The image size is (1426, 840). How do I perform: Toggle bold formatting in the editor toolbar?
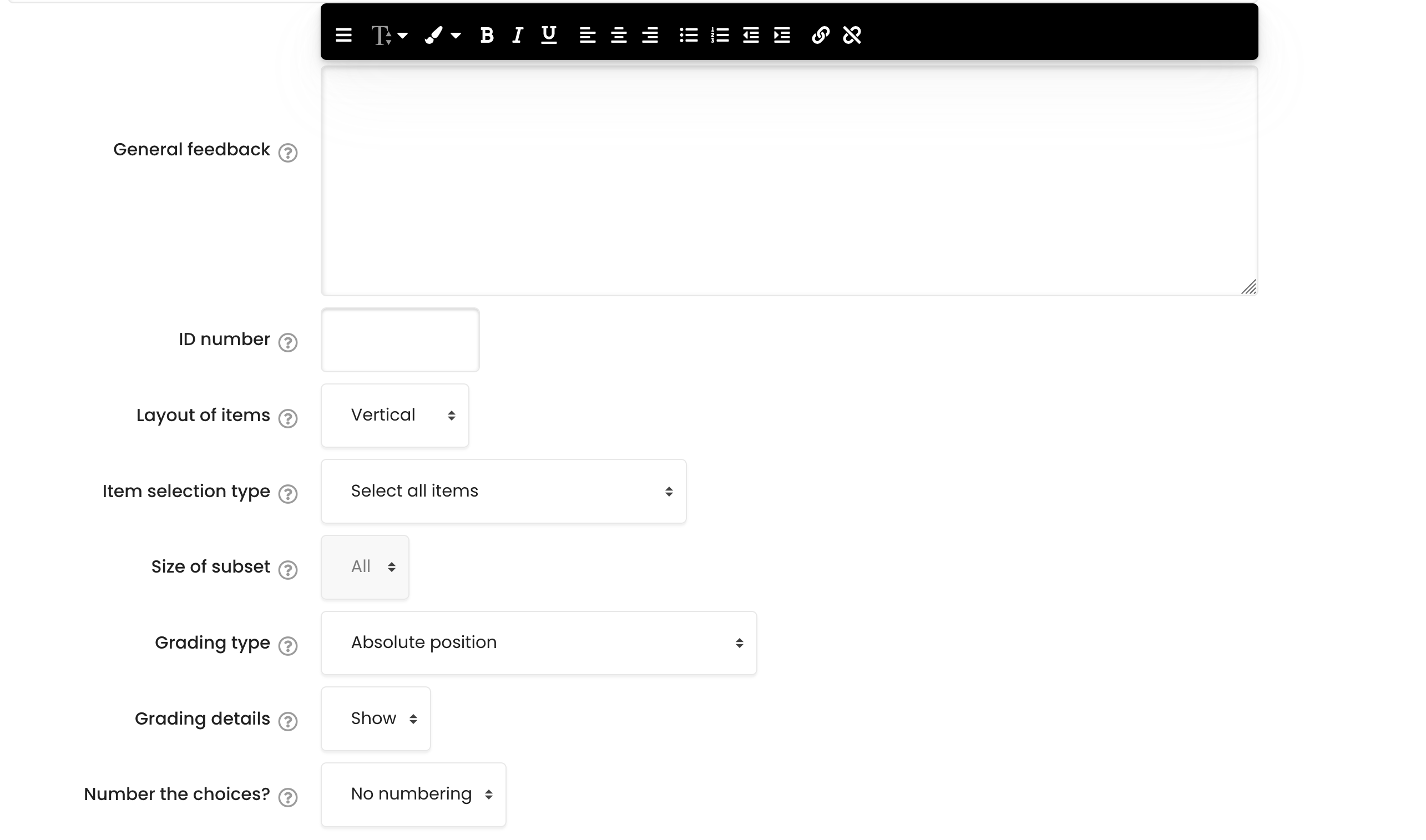(486, 35)
